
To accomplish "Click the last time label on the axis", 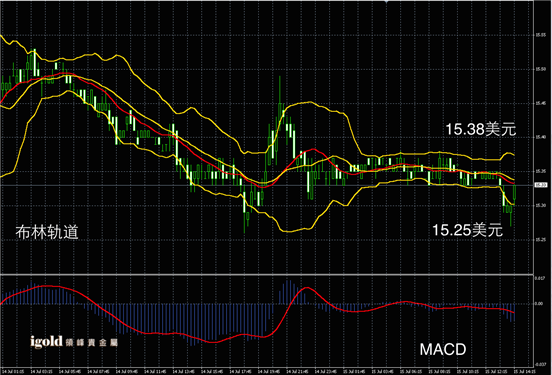I will (x=525, y=372).
